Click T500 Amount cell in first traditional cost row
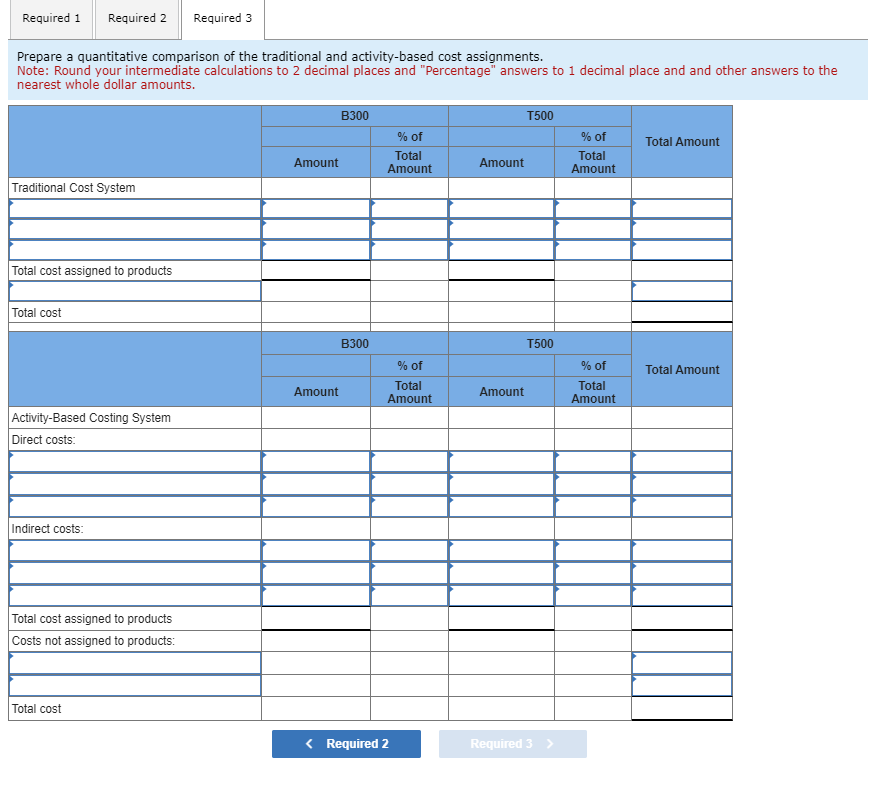884x788 pixels. 501,209
